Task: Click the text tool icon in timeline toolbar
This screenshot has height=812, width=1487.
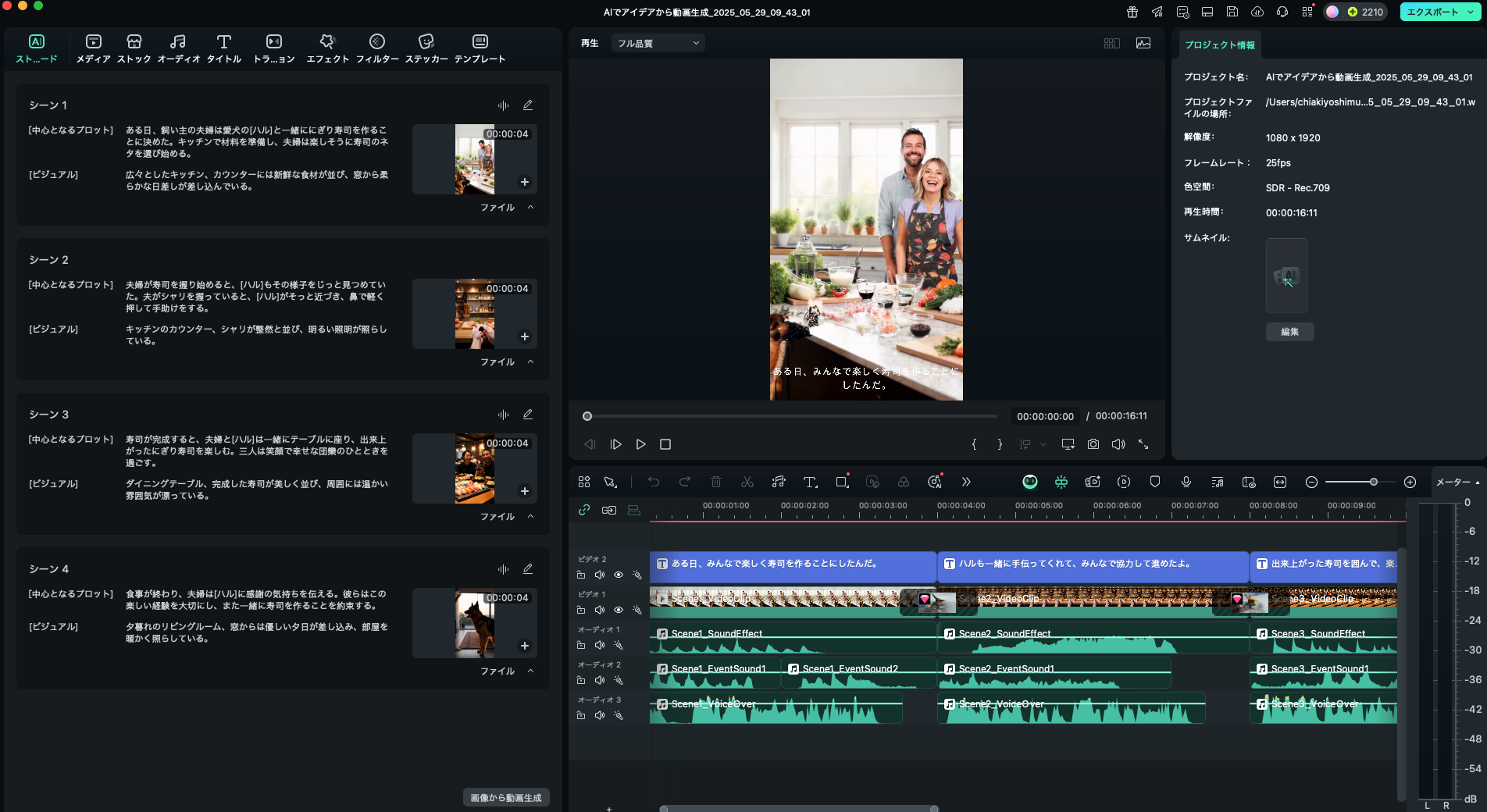Action: point(810,482)
